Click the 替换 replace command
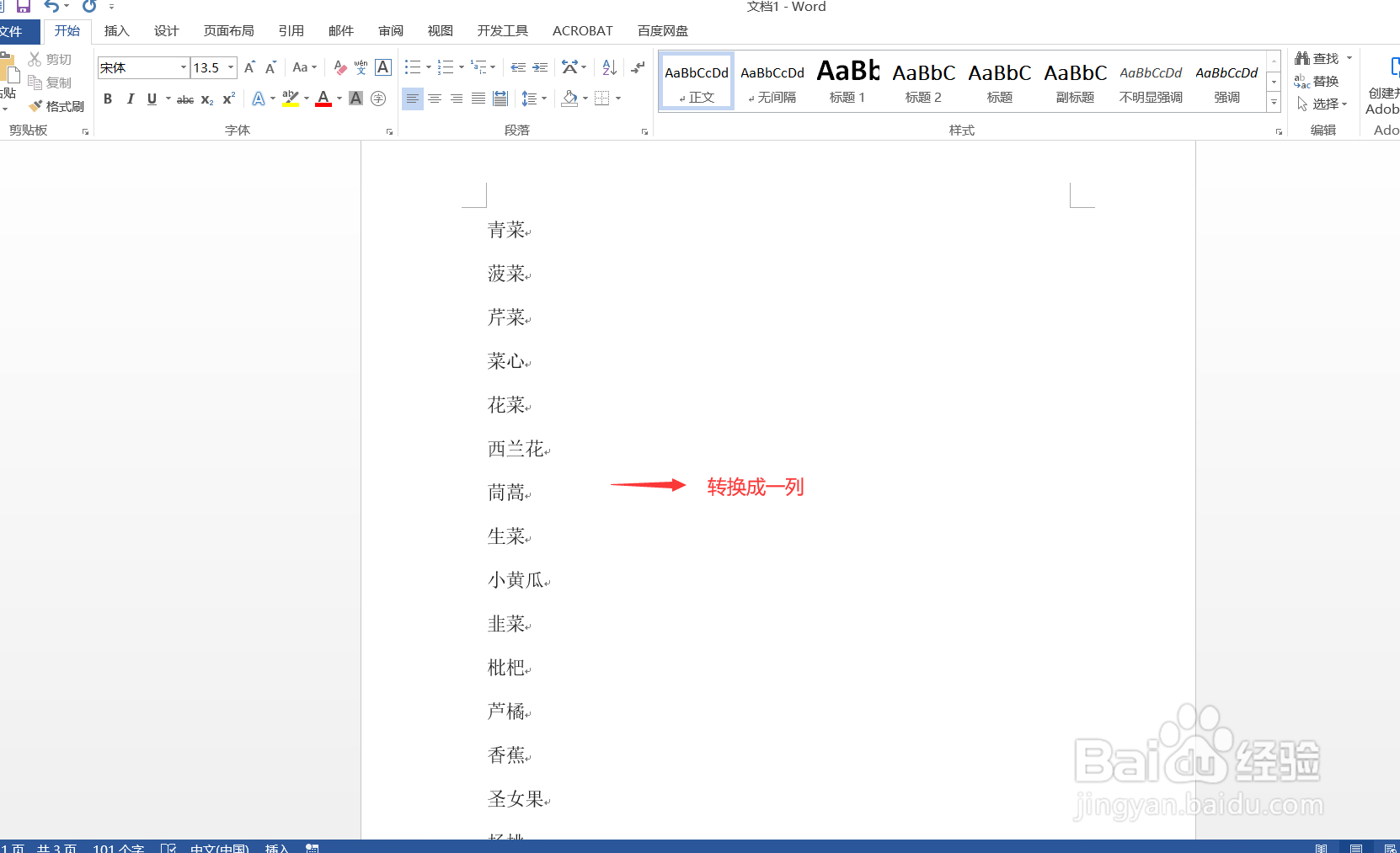The width and height of the screenshot is (1400, 853). point(1325,81)
